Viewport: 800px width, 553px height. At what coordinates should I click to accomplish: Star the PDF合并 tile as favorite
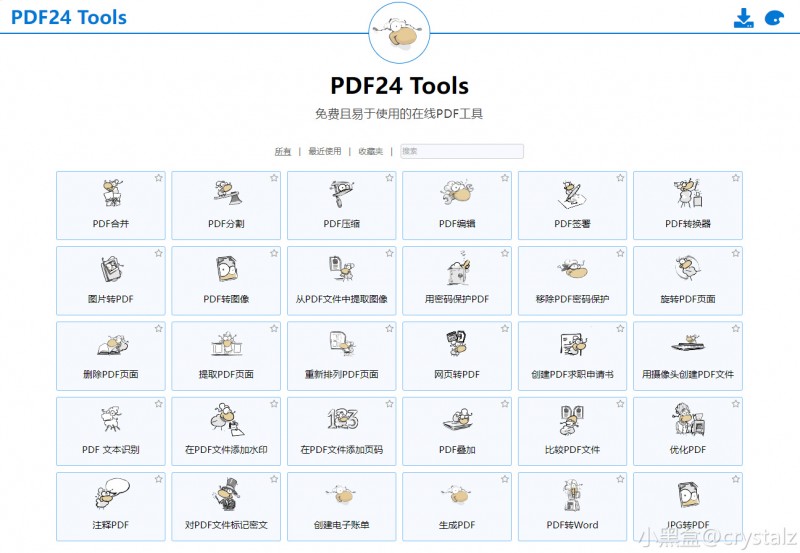(x=159, y=178)
